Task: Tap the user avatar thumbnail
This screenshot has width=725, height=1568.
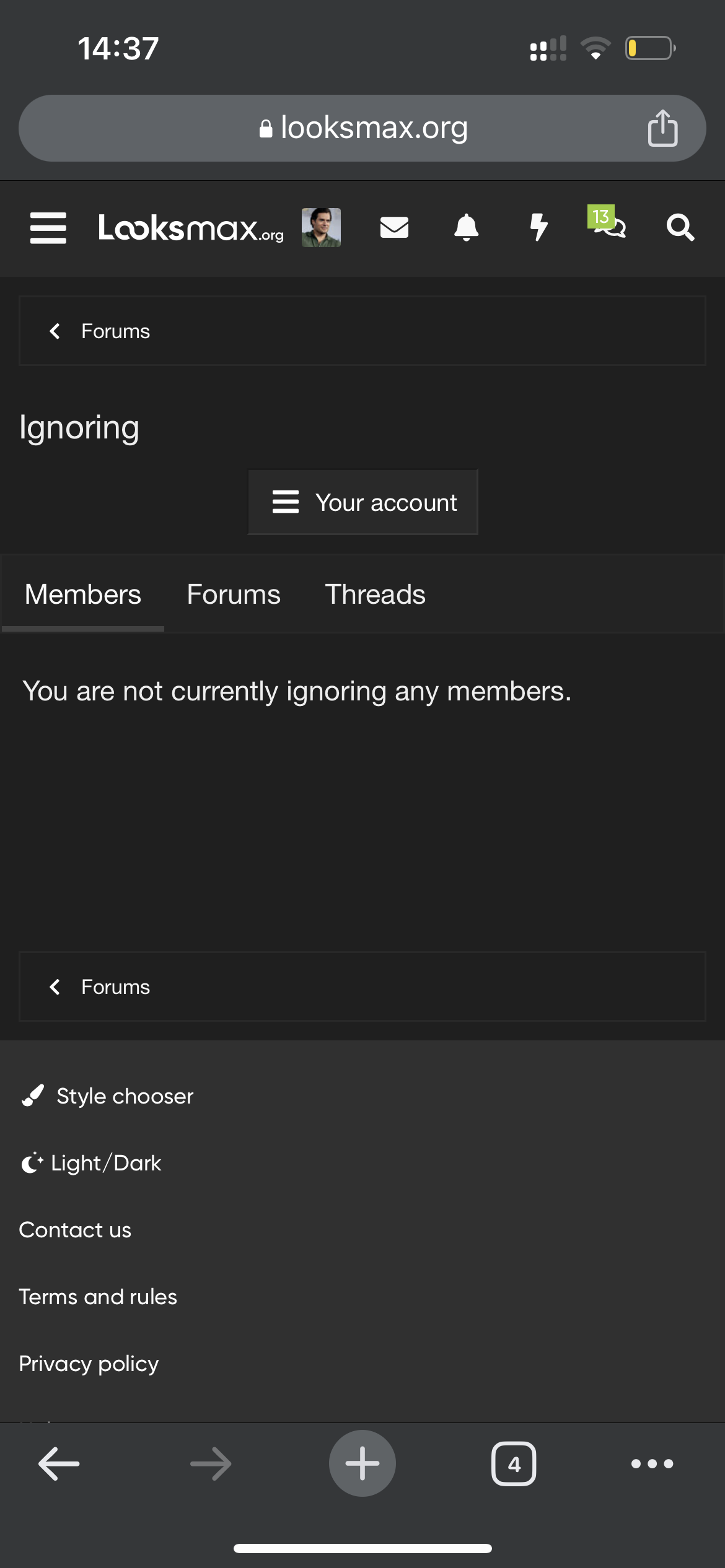Action: 321,227
